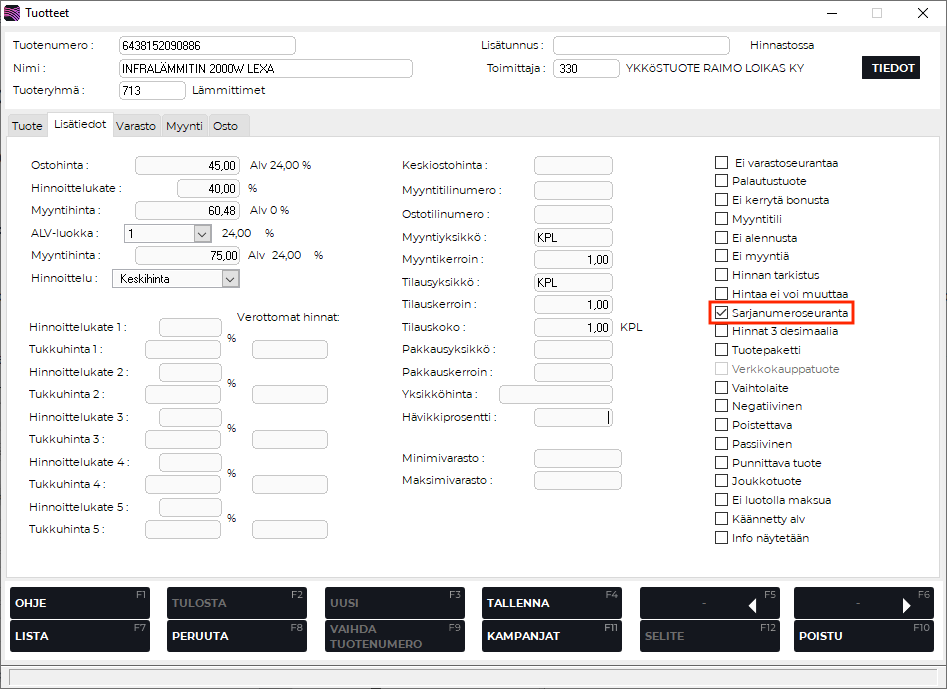Enable the Ei varastoseurantaa checkbox
This screenshot has width=947, height=689.
(721, 162)
